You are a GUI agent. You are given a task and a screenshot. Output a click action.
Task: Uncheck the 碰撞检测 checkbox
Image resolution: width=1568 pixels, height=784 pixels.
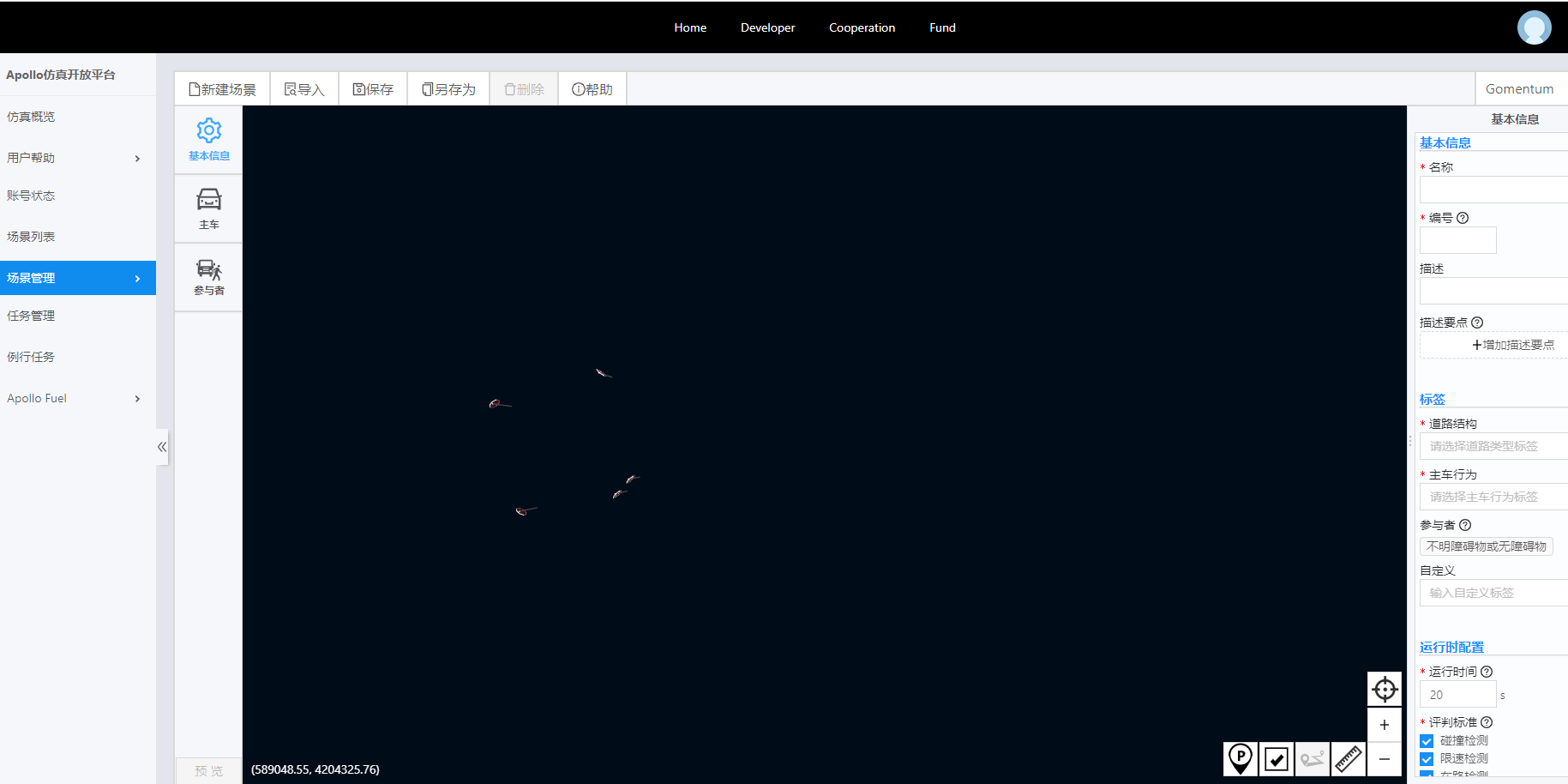(1426, 740)
